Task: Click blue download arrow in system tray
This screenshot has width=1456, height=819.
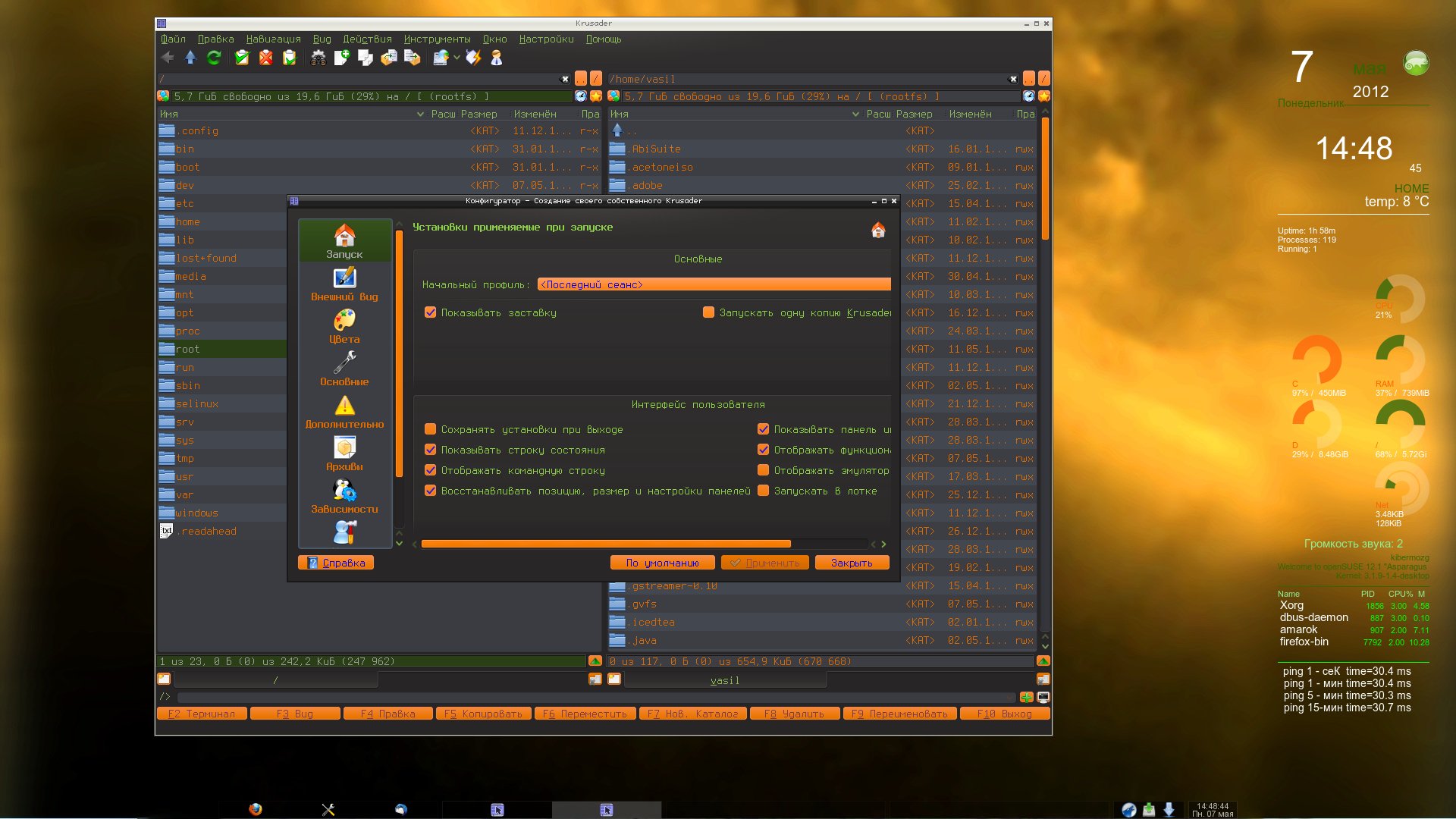Action: [x=1169, y=809]
